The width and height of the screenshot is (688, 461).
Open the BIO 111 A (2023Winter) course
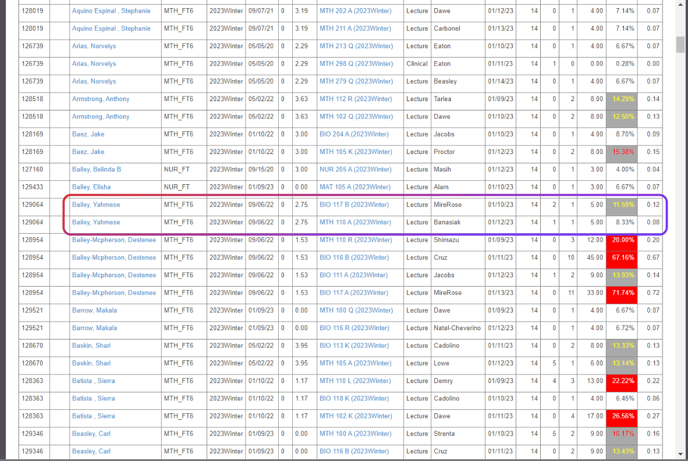click(x=355, y=275)
